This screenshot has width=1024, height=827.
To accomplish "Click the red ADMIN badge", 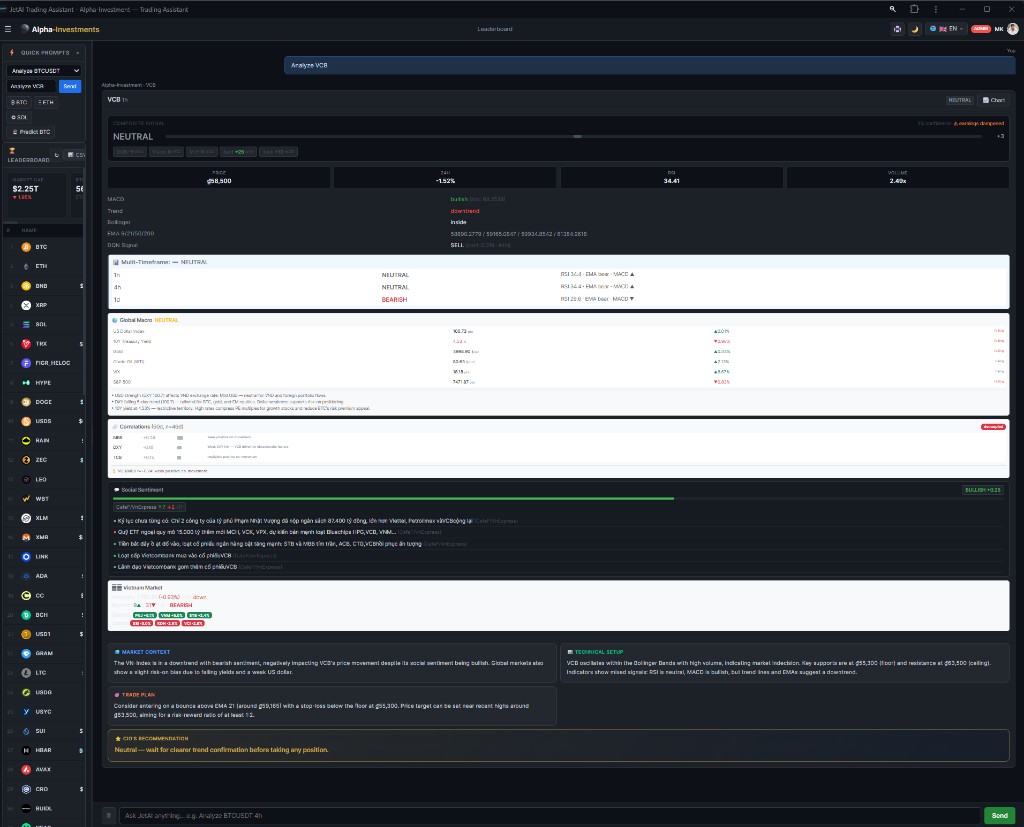I will [x=981, y=29].
